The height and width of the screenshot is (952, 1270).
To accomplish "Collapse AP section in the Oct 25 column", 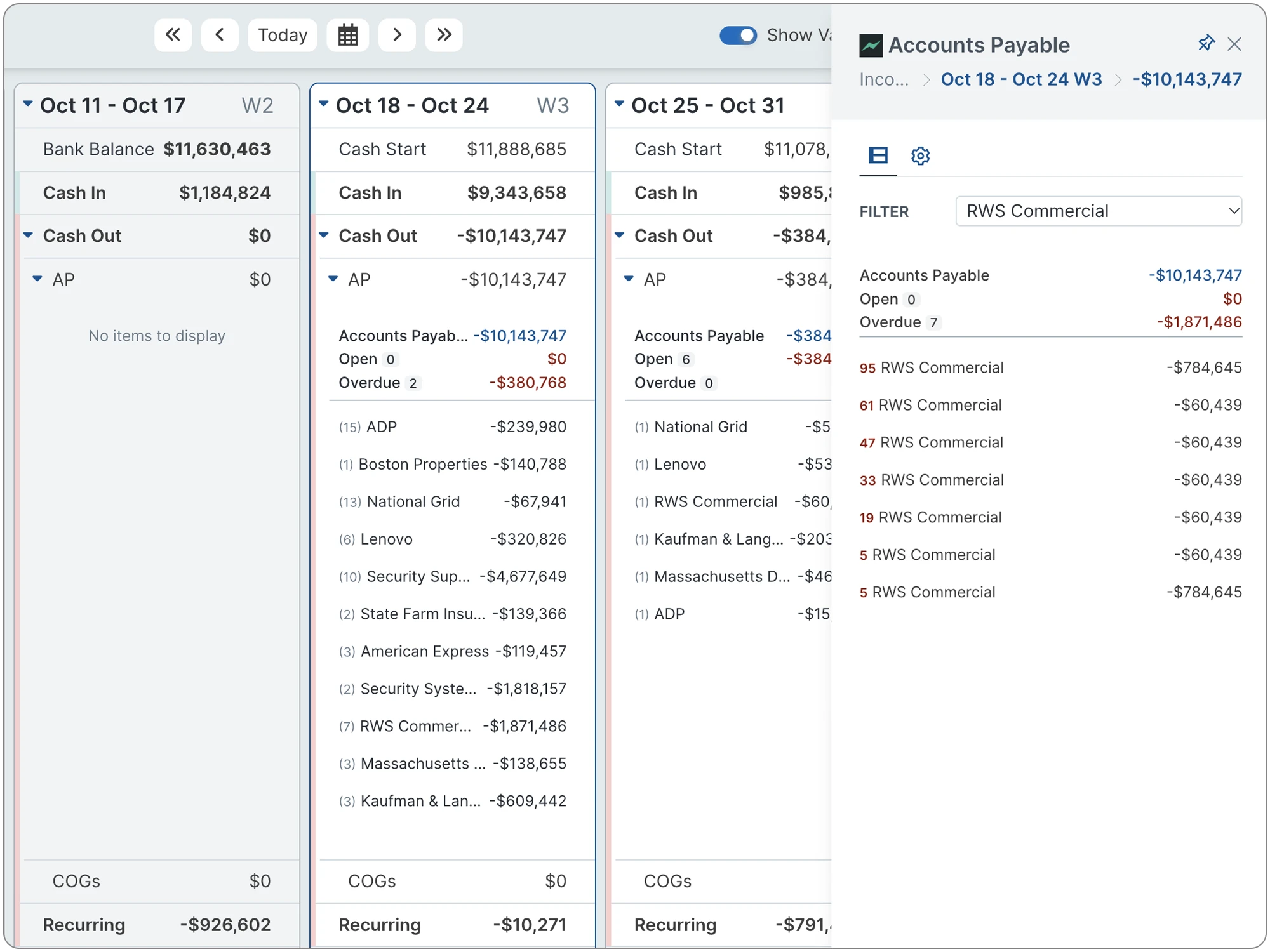I will pyautogui.click(x=629, y=279).
